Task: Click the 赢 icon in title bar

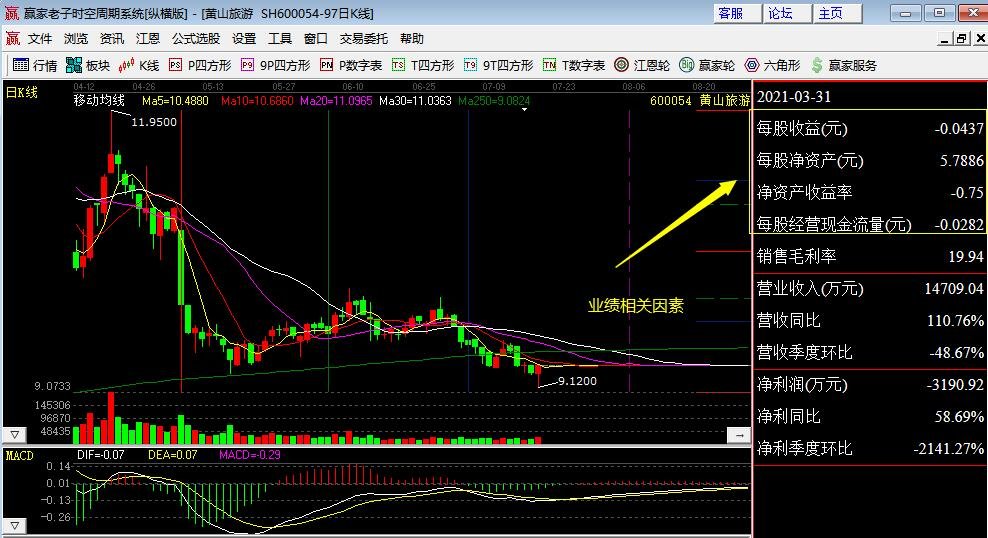Action: point(12,13)
